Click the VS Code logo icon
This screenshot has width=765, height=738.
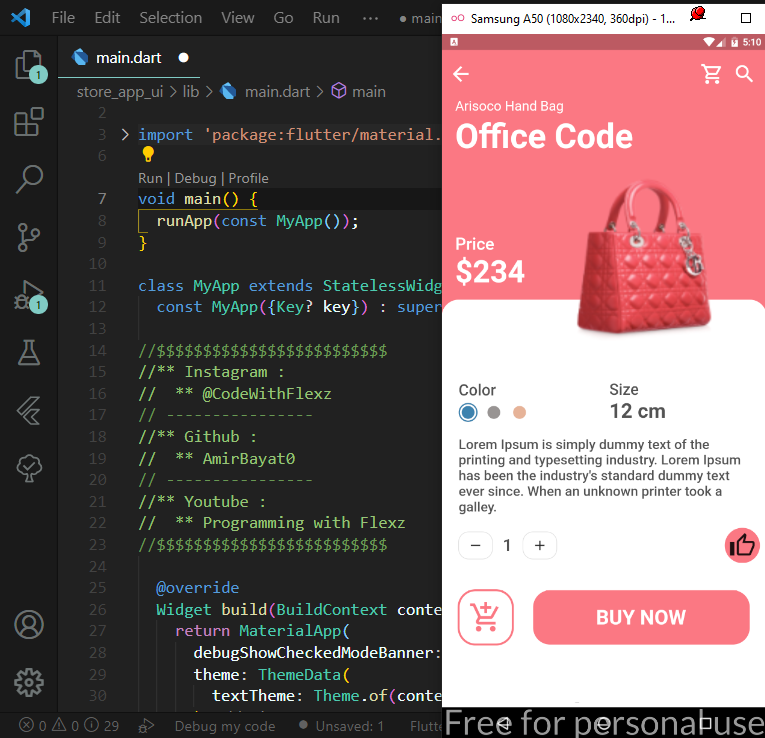(x=21, y=18)
